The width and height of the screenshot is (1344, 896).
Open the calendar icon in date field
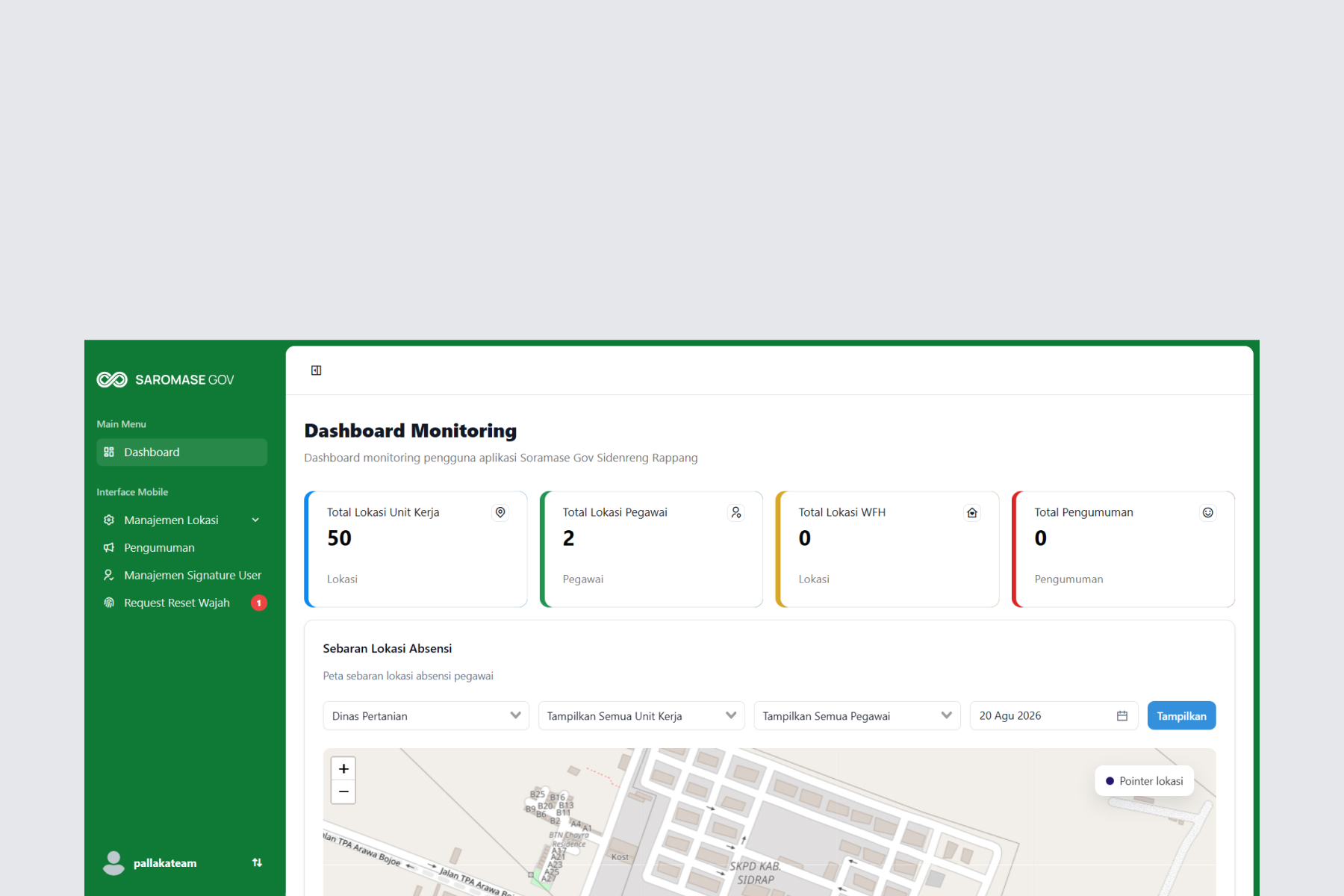pyautogui.click(x=1122, y=716)
